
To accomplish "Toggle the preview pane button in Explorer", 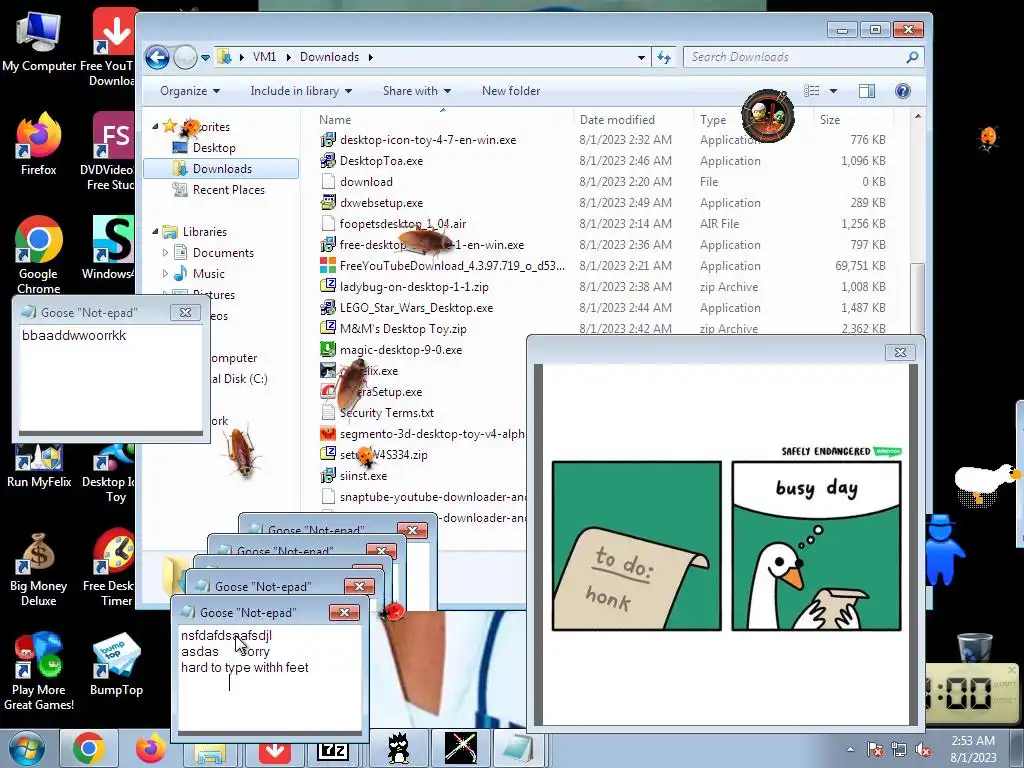I will pyautogui.click(x=867, y=91).
